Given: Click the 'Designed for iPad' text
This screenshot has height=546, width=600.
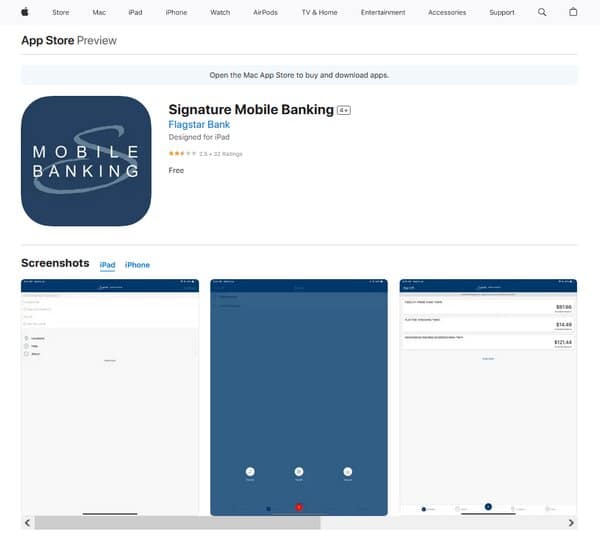Looking at the screenshot, I should [x=199, y=137].
